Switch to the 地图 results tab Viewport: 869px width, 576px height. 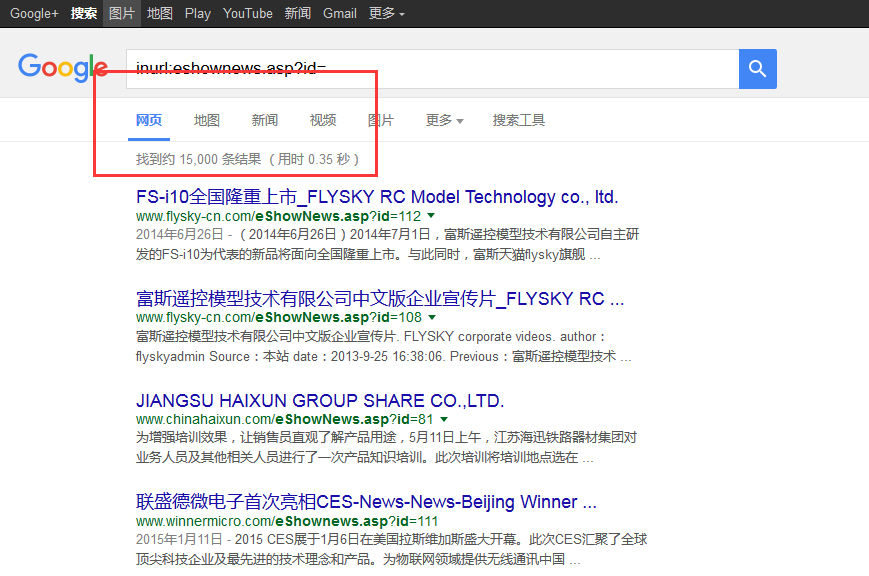click(207, 120)
